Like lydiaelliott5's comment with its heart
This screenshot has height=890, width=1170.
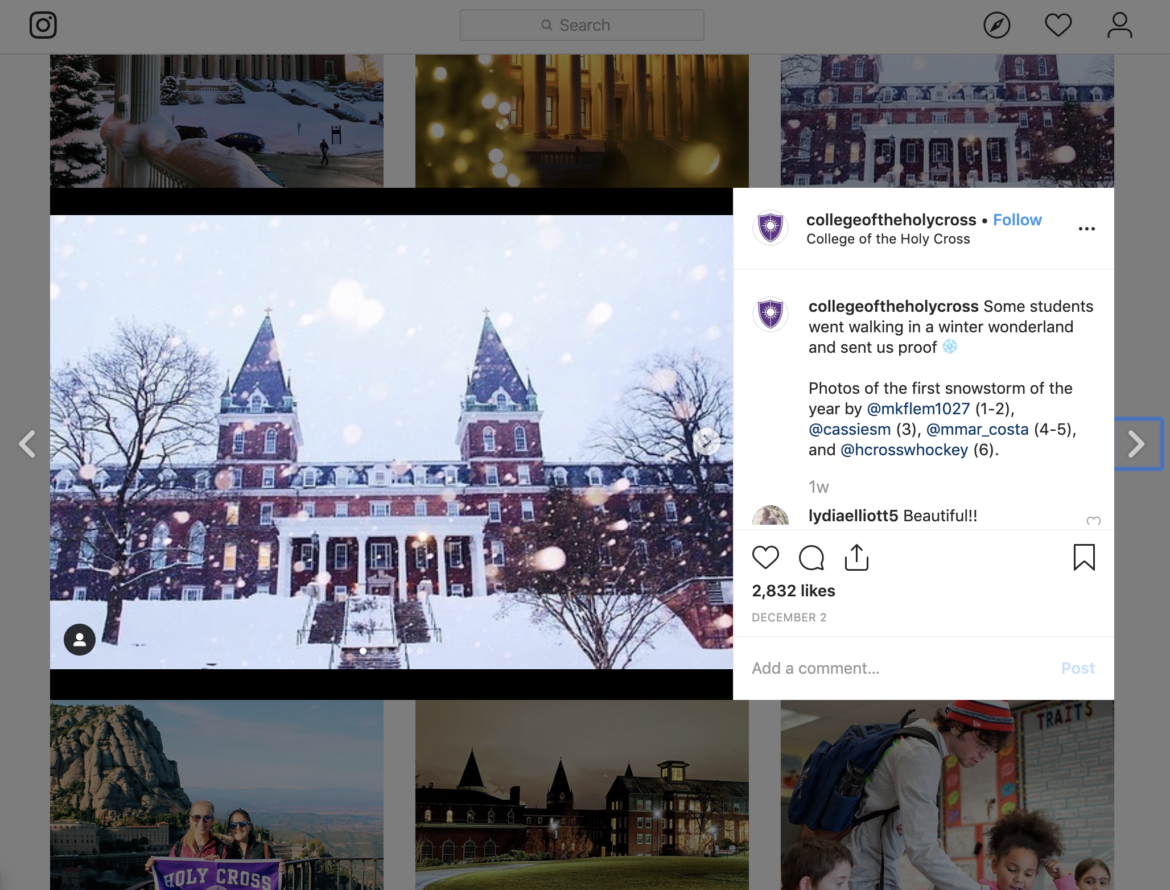(1093, 522)
